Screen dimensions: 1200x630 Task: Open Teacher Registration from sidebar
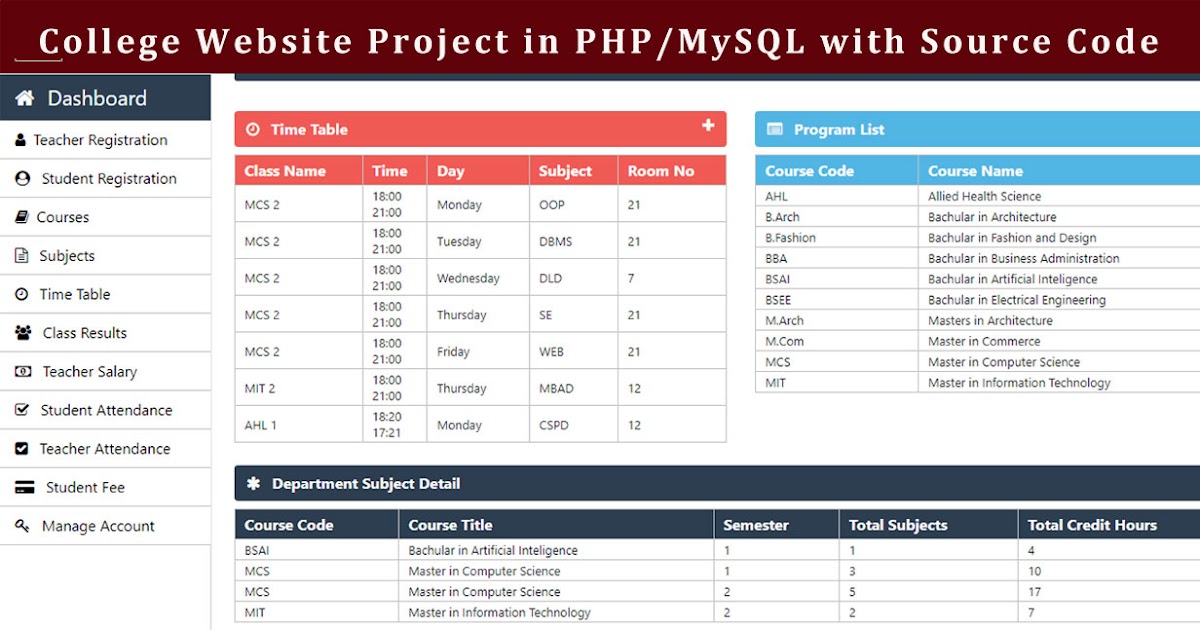[x=105, y=140]
